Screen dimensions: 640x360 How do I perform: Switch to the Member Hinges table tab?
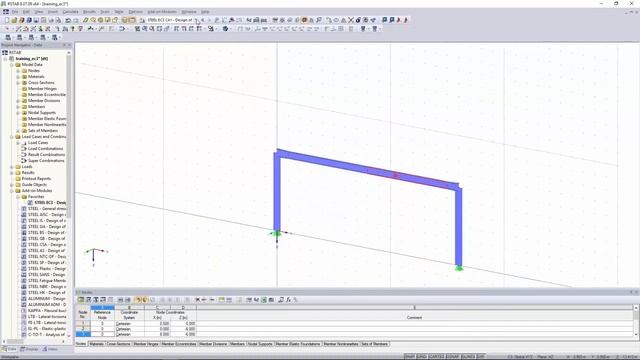click(x=146, y=344)
